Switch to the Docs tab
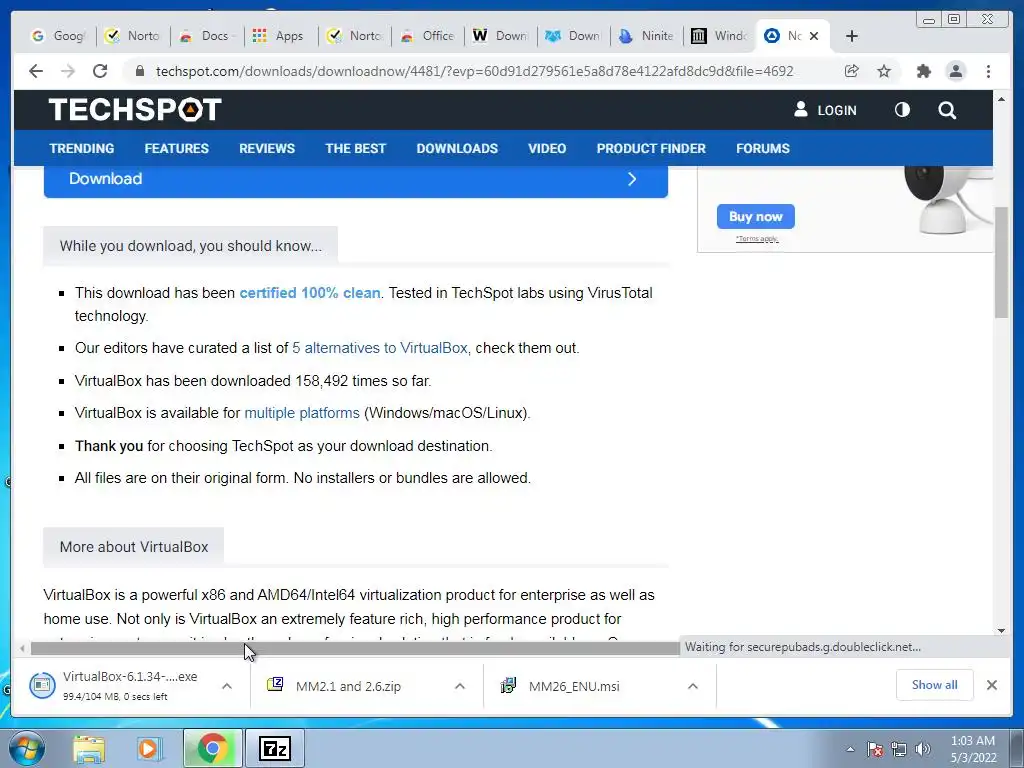The height and width of the screenshot is (768, 1024). (208, 36)
